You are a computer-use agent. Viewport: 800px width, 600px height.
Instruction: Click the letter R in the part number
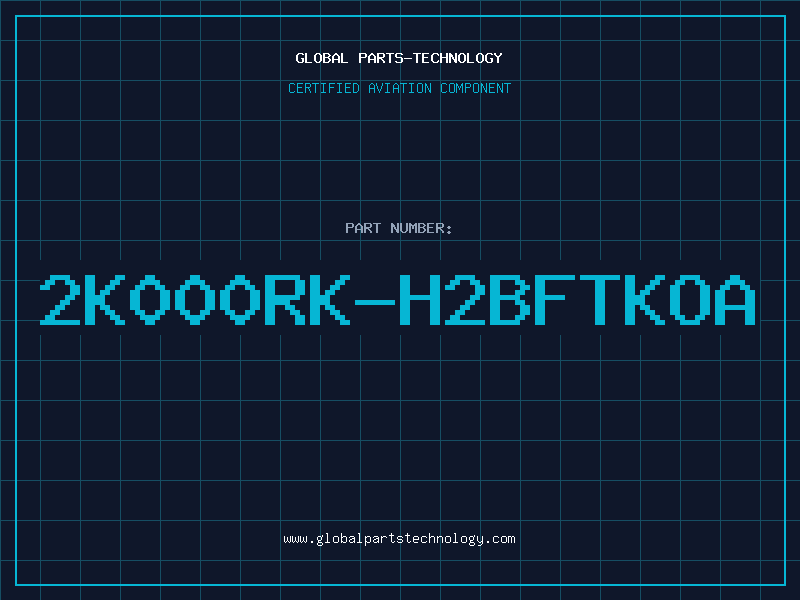285,299
